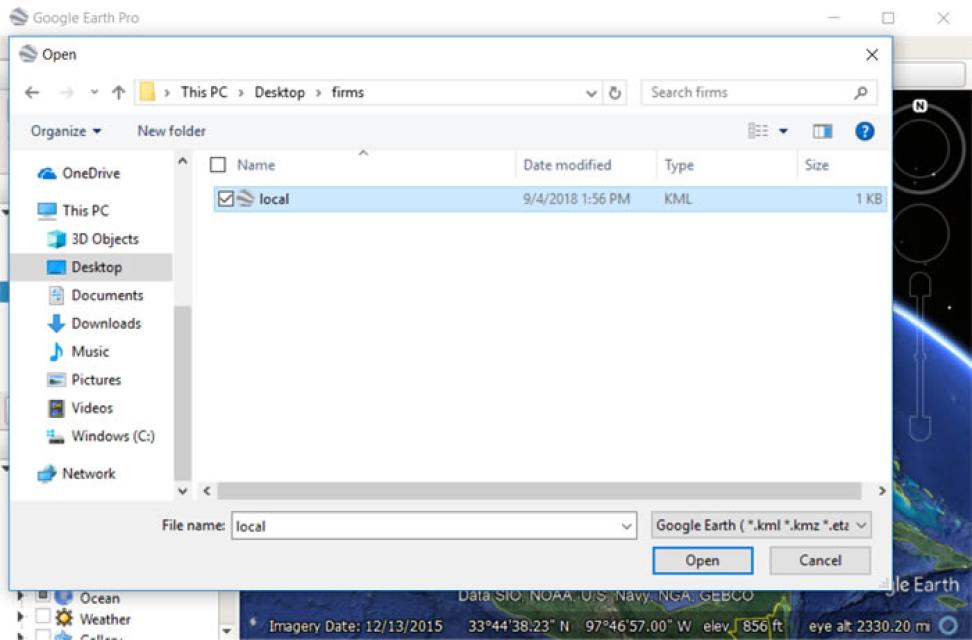This screenshot has height=640, width=972.
Task: Click the Open button
Action: point(702,561)
